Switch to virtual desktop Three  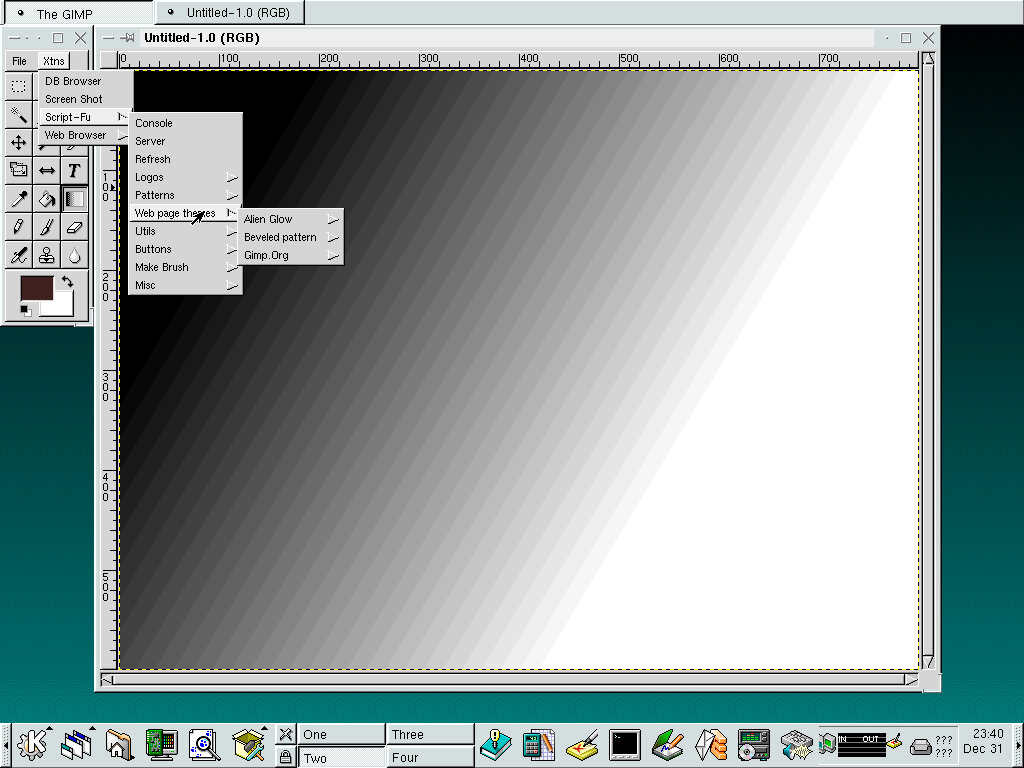(x=430, y=734)
